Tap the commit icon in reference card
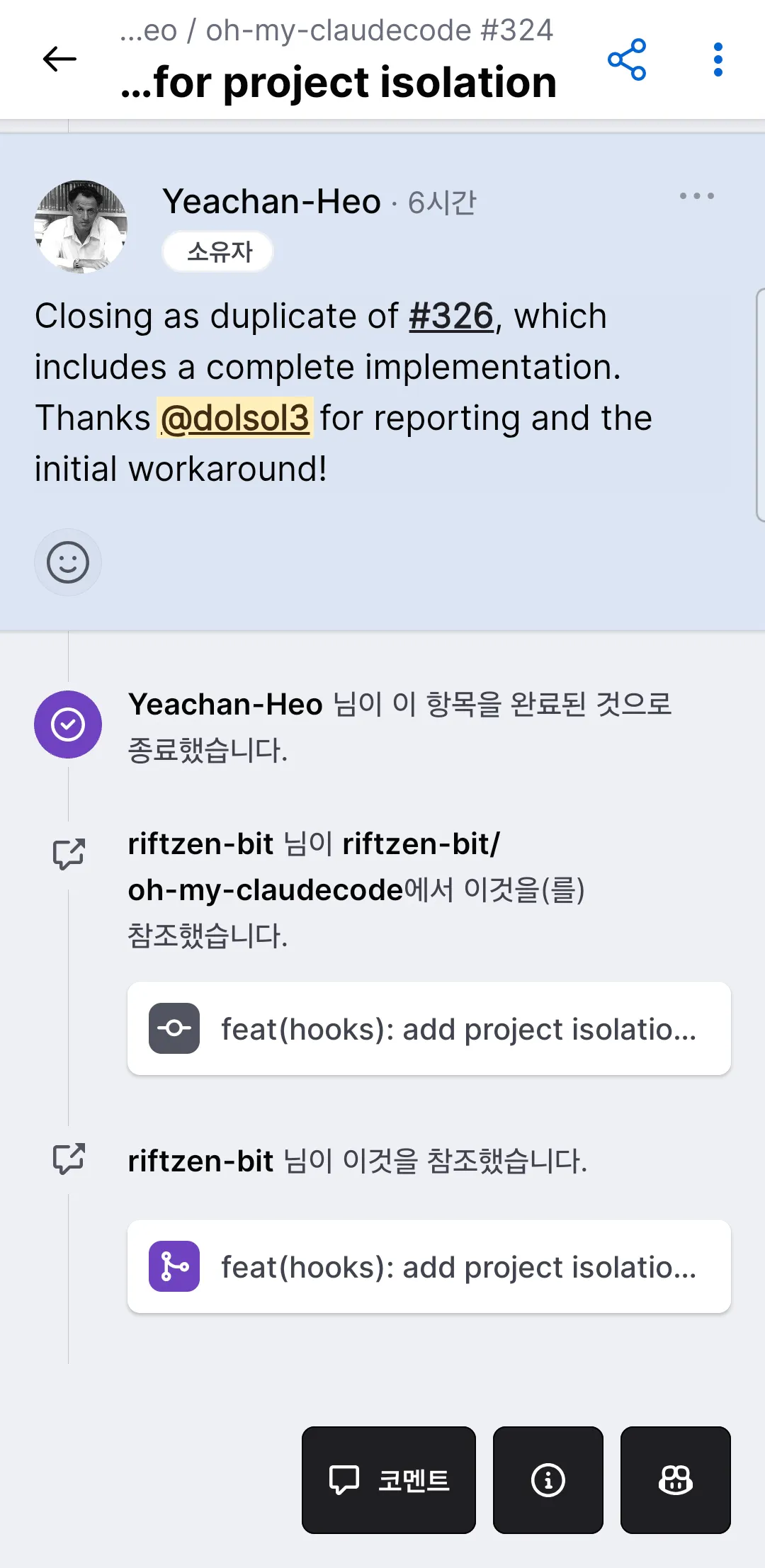 174,1028
